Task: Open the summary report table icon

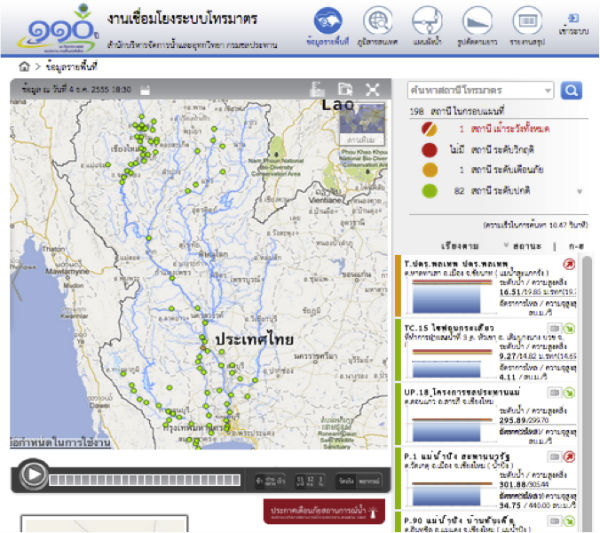Action: point(527,21)
